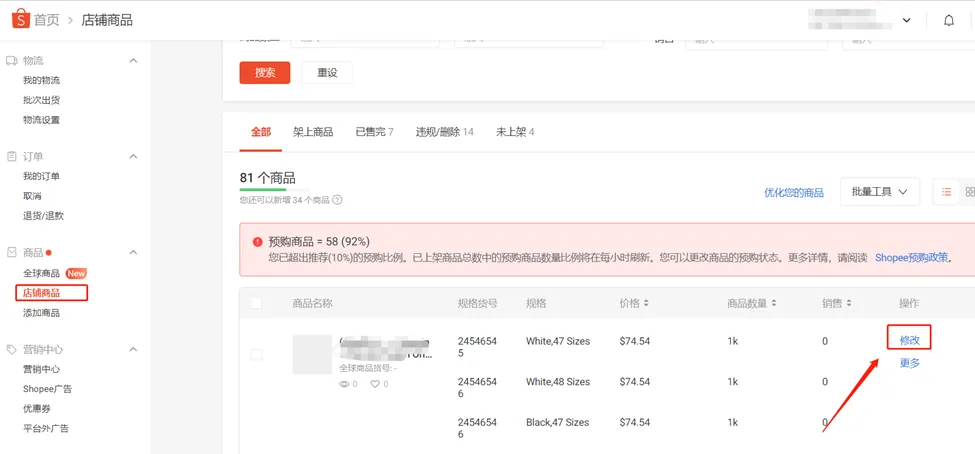The height and width of the screenshot is (454, 975).
Task: Switch to list view icon
Action: (946, 192)
